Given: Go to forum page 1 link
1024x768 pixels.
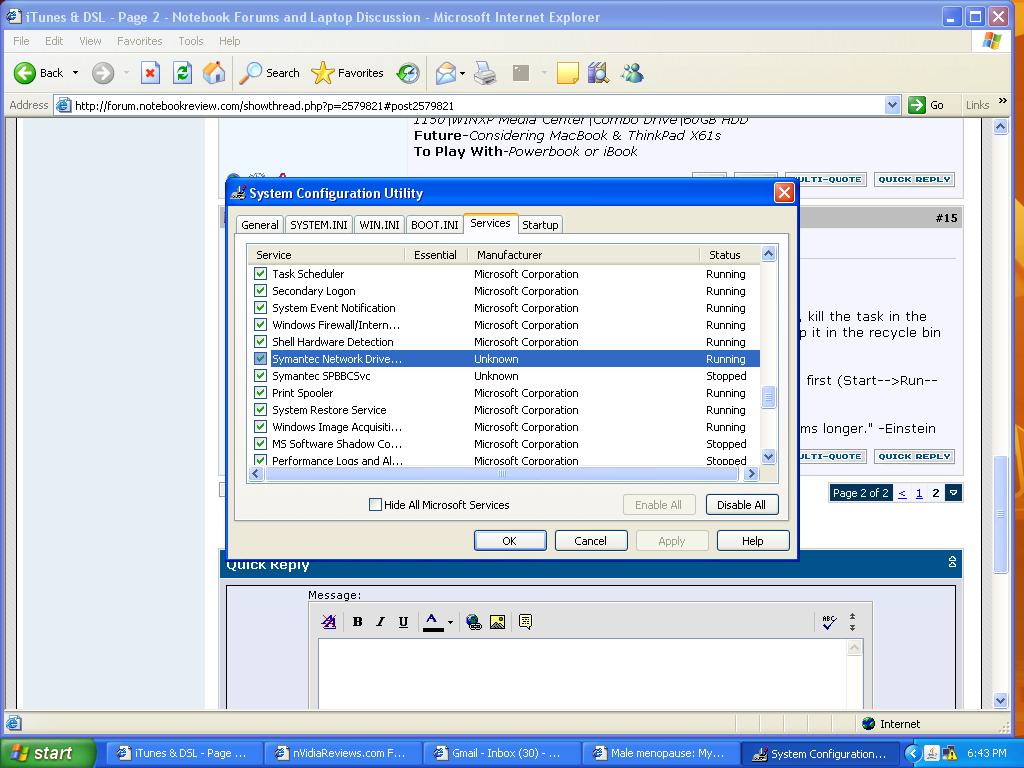Looking at the screenshot, I should [x=919, y=493].
